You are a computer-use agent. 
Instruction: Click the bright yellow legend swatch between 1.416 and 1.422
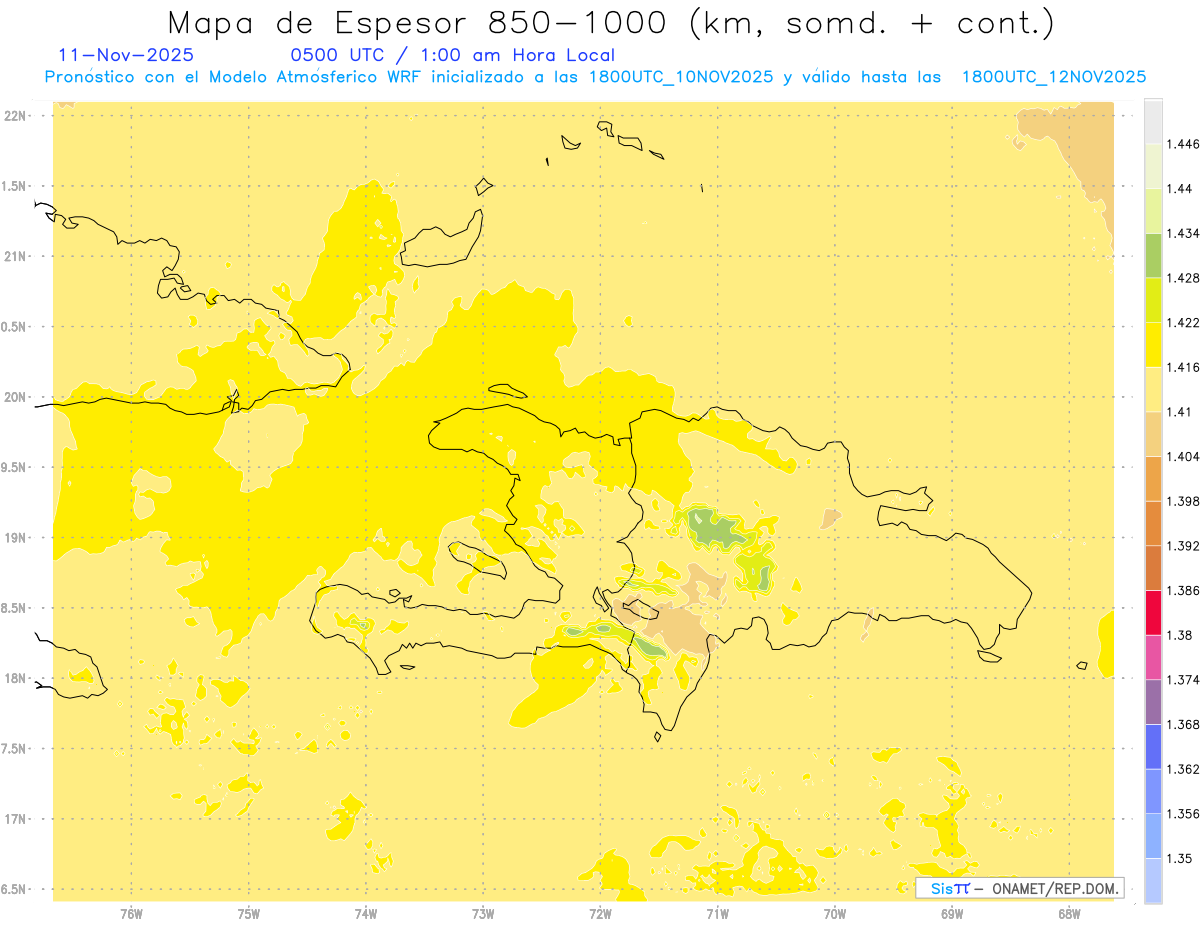coord(1153,345)
